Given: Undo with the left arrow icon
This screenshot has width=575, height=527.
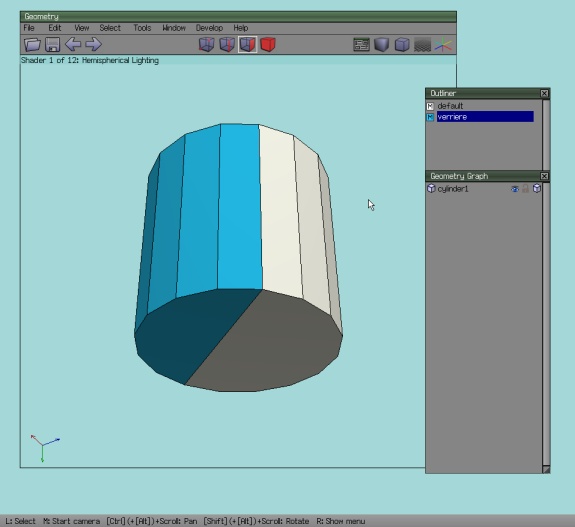Looking at the screenshot, I should tap(73, 44).
